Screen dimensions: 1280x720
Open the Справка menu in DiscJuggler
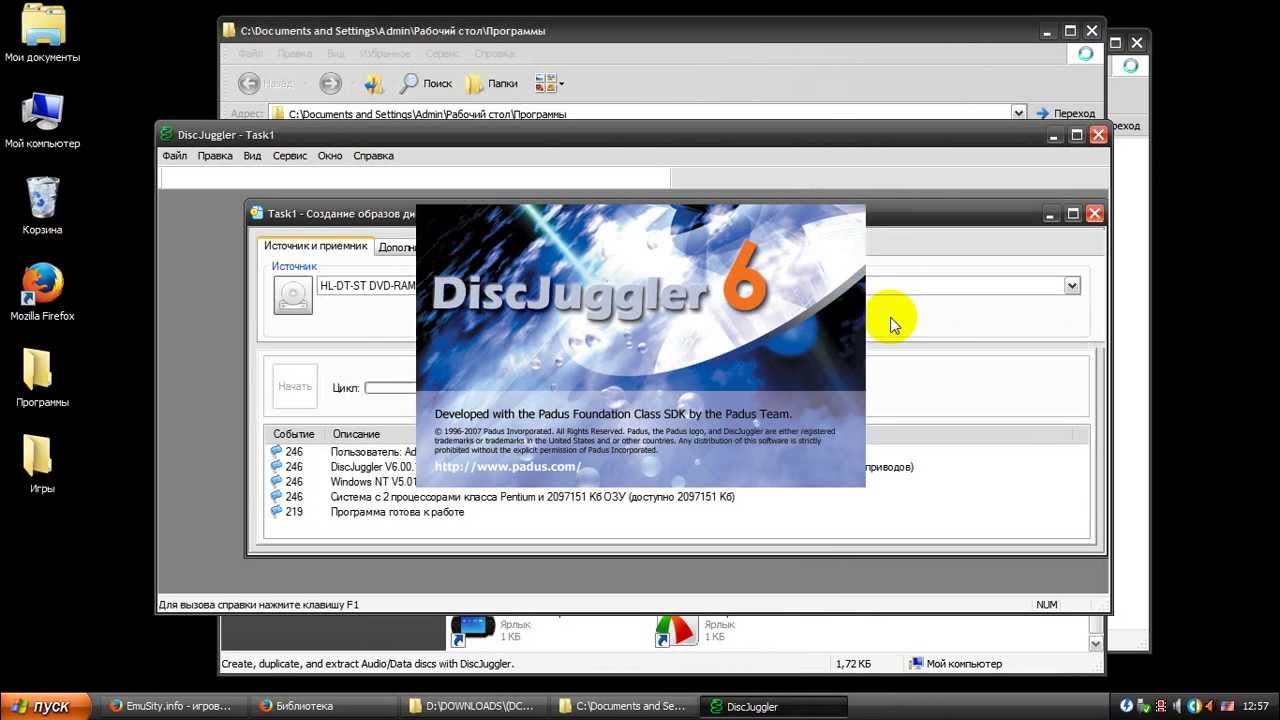tap(374, 156)
